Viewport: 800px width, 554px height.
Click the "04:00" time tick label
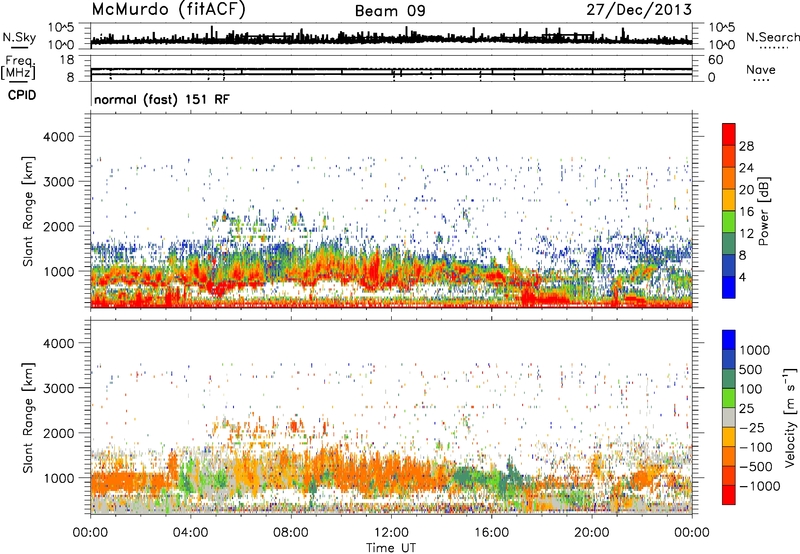tap(191, 533)
